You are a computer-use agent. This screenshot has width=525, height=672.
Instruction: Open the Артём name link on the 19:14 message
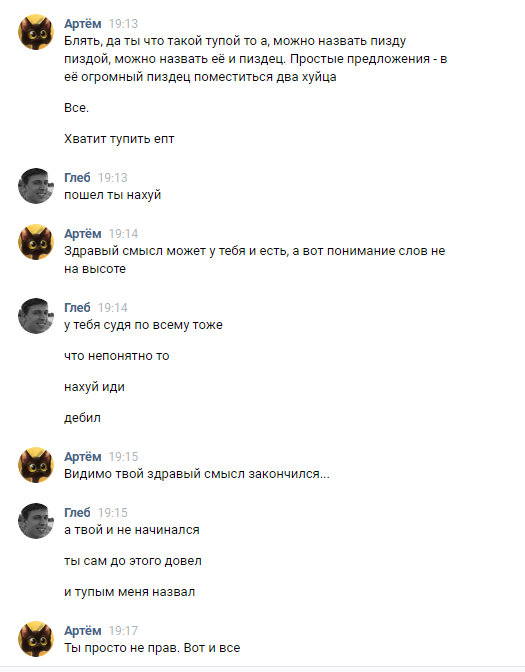83,234
